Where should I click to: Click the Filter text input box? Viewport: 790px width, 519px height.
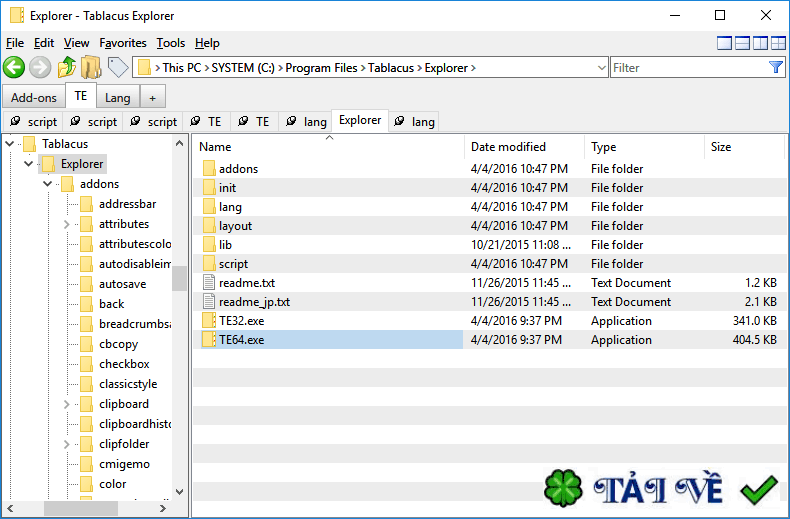click(x=688, y=68)
